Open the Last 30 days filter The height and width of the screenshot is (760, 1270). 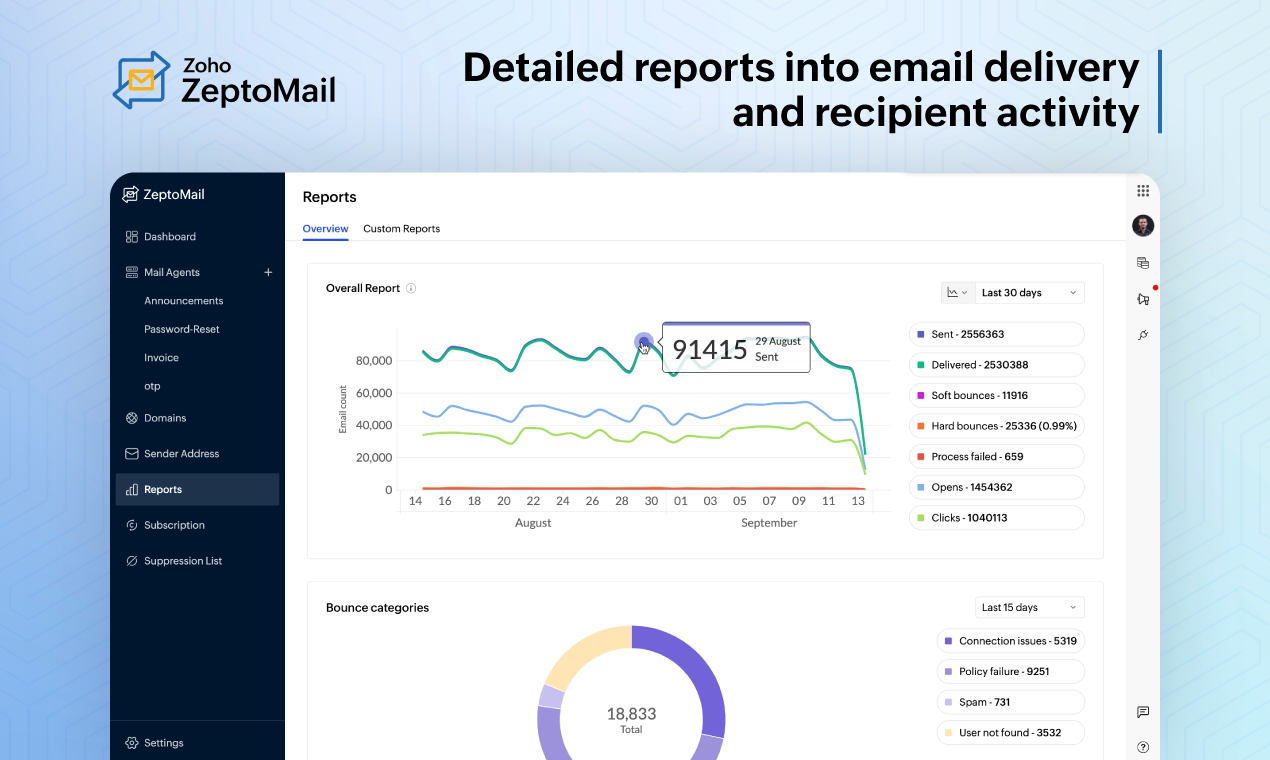point(1029,292)
